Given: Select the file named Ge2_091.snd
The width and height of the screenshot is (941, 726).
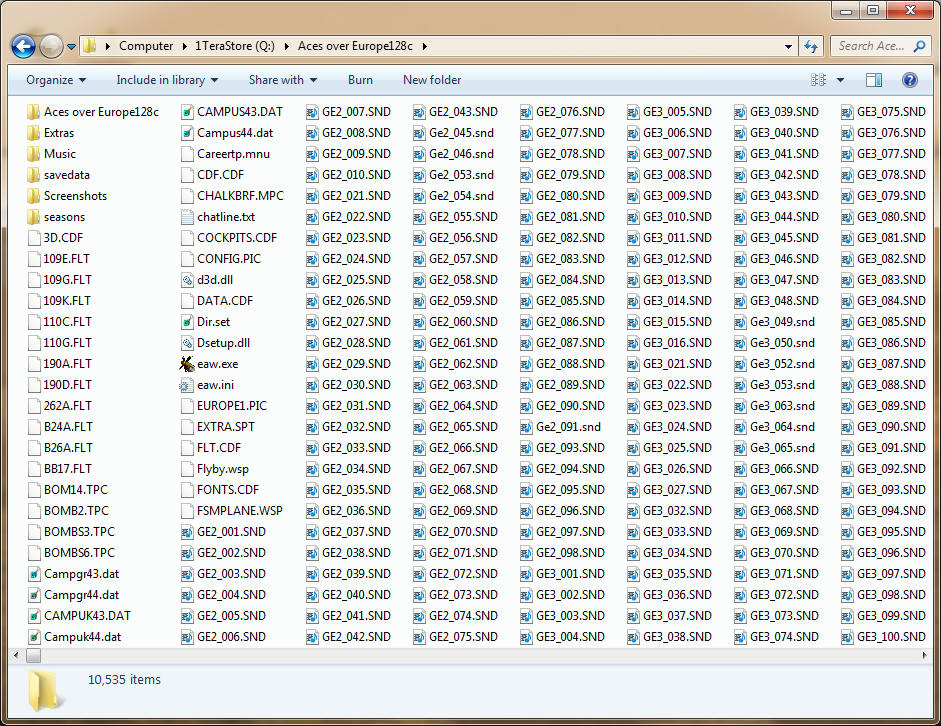Looking at the screenshot, I should click(568, 427).
